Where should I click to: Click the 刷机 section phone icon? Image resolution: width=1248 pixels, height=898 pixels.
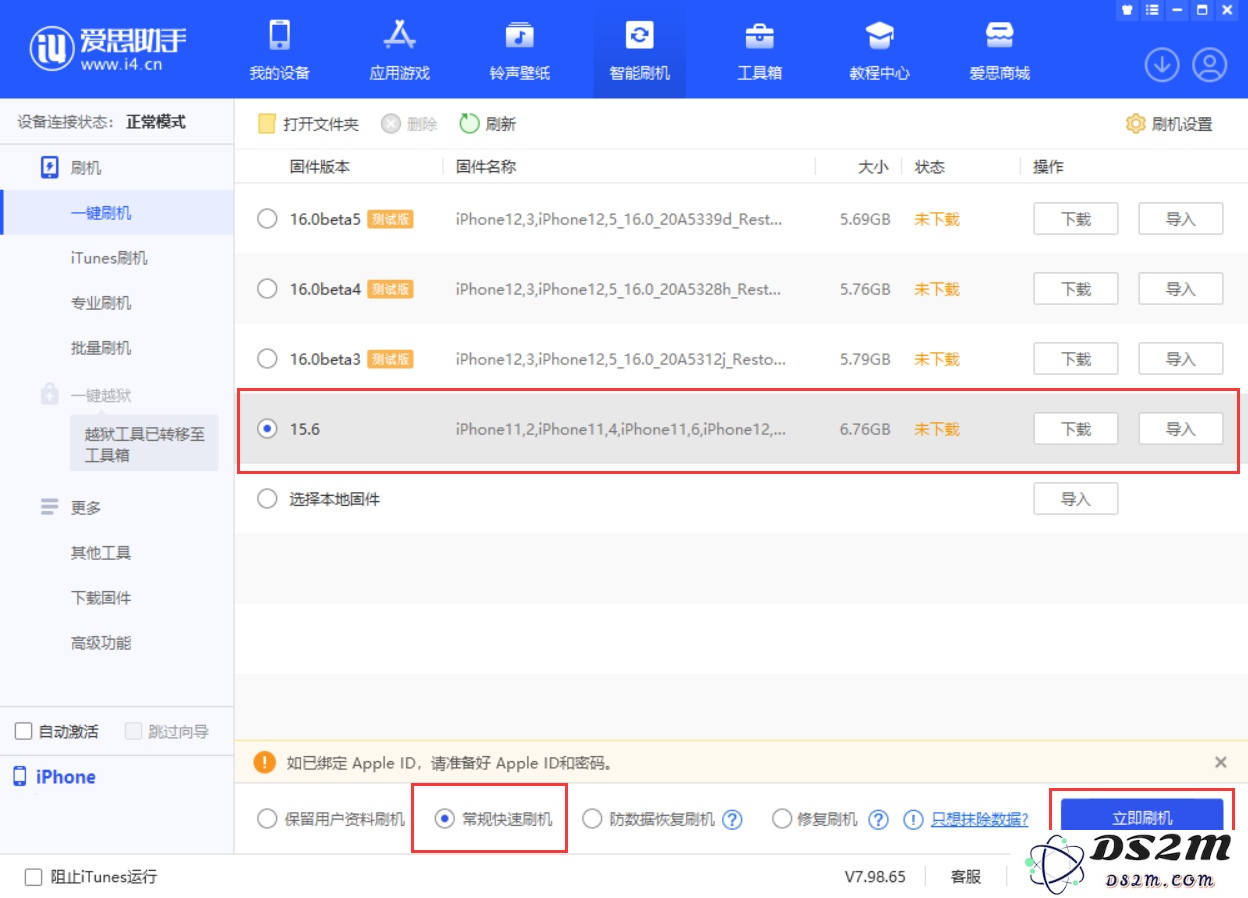pyautogui.click(x=50, y=167)
